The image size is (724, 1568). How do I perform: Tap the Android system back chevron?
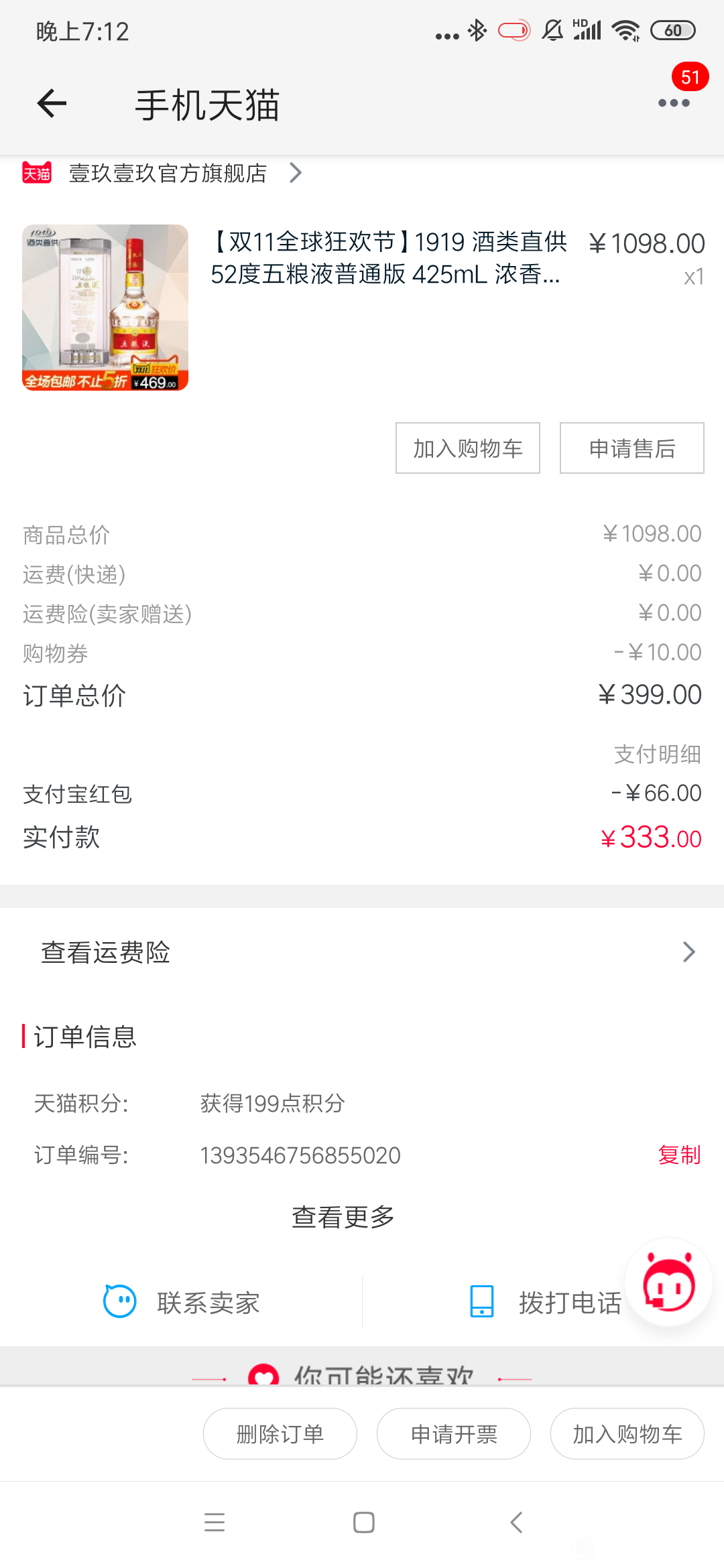coord(516,1522)
